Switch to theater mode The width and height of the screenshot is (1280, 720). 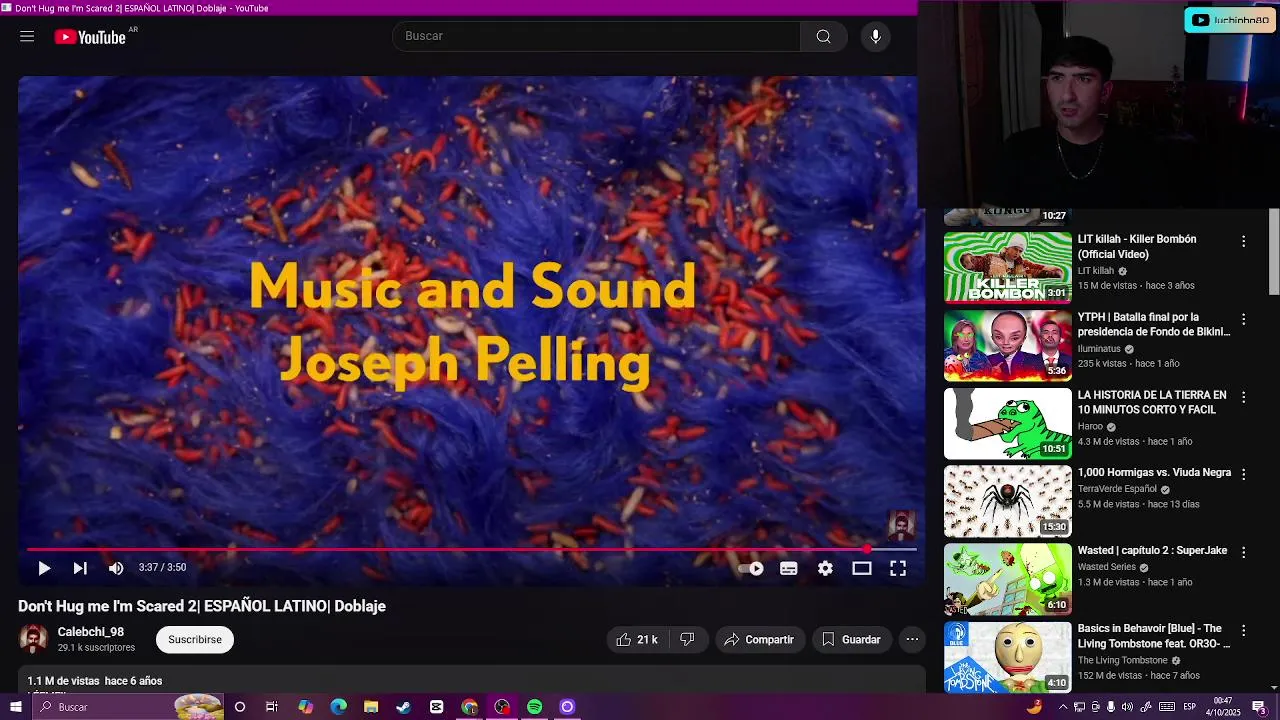tap(862, 568)
